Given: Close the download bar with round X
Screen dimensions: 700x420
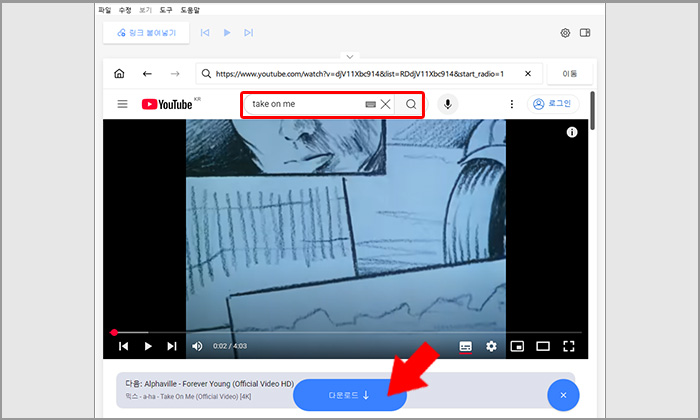Looking at the screenshot, I should [x=563, y=395].
